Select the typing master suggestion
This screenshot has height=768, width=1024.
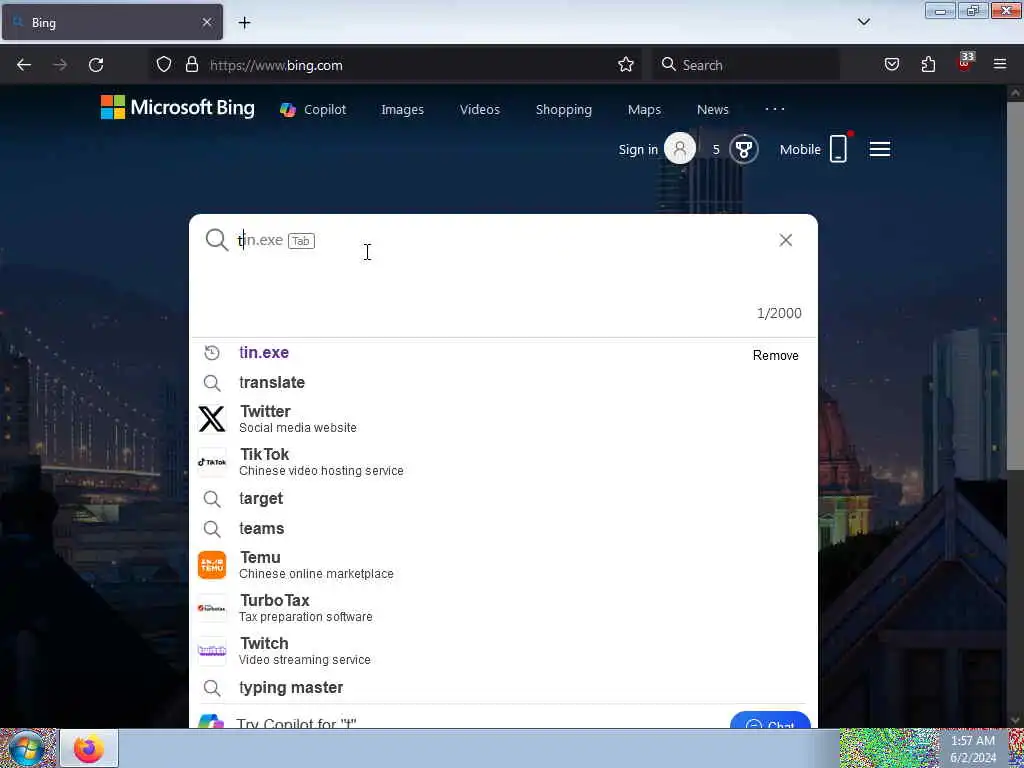tap(503, 688)
